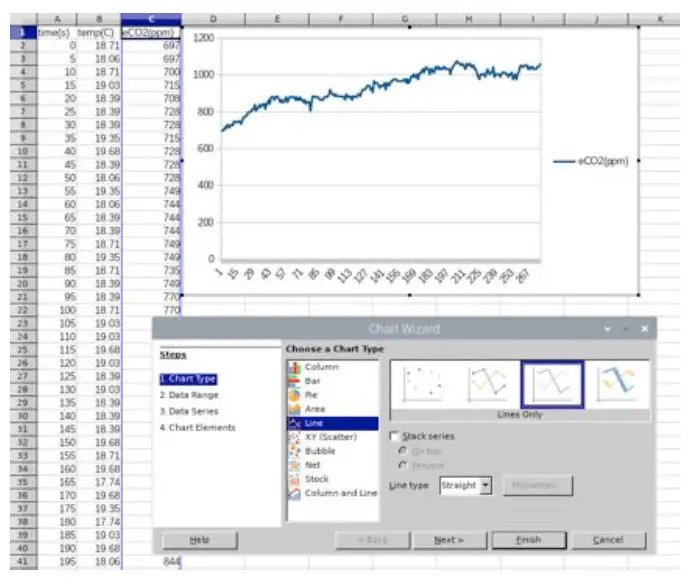The width and height of the screenshot is (690, 587).
Task: Click the temp(C) header cell
Action: pyautogui.click(x=99, y=33)
